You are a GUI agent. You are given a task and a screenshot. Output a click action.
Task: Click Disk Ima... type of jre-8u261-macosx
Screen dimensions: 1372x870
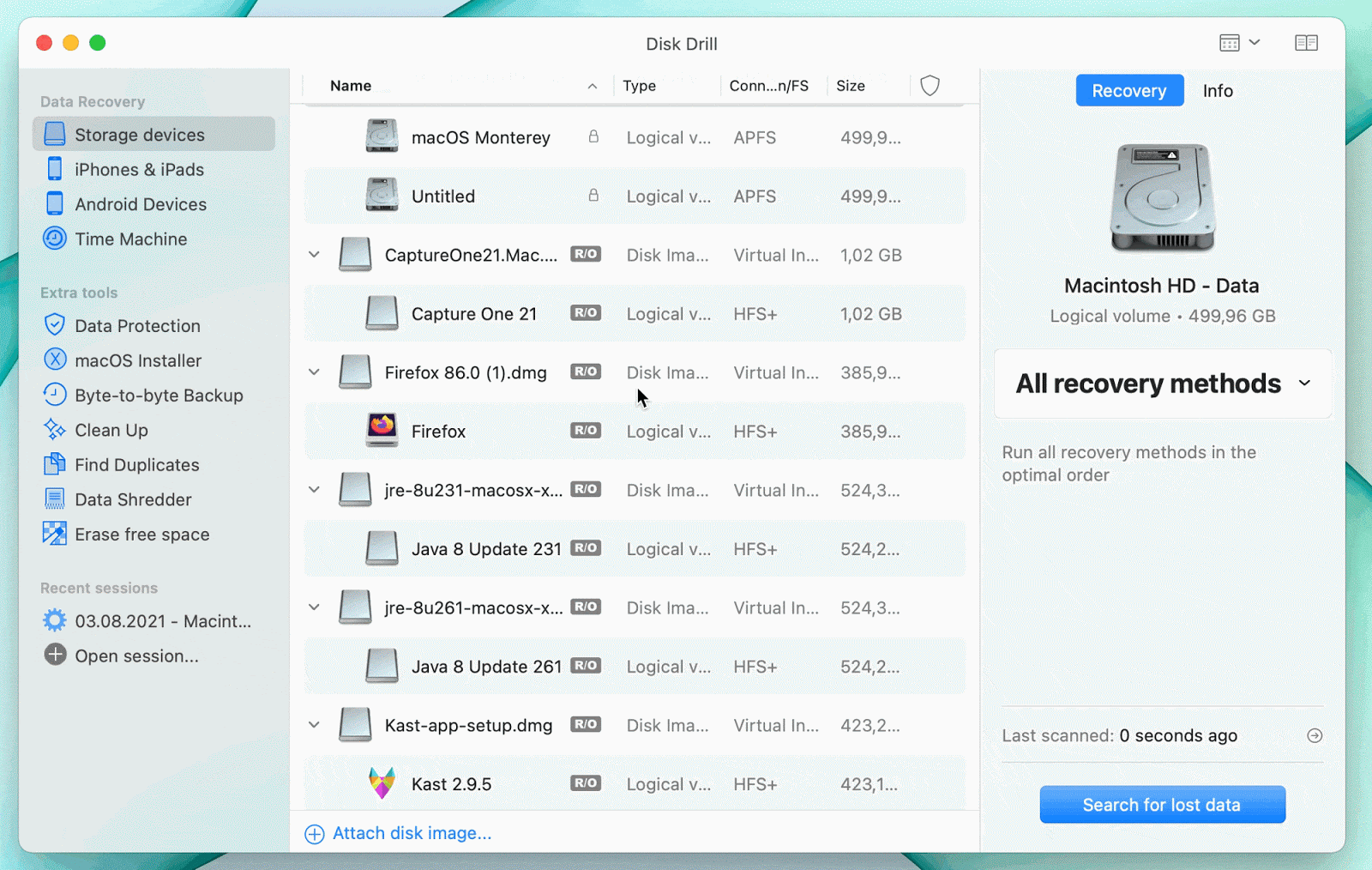pyautogui.click(x=667, y=607)
